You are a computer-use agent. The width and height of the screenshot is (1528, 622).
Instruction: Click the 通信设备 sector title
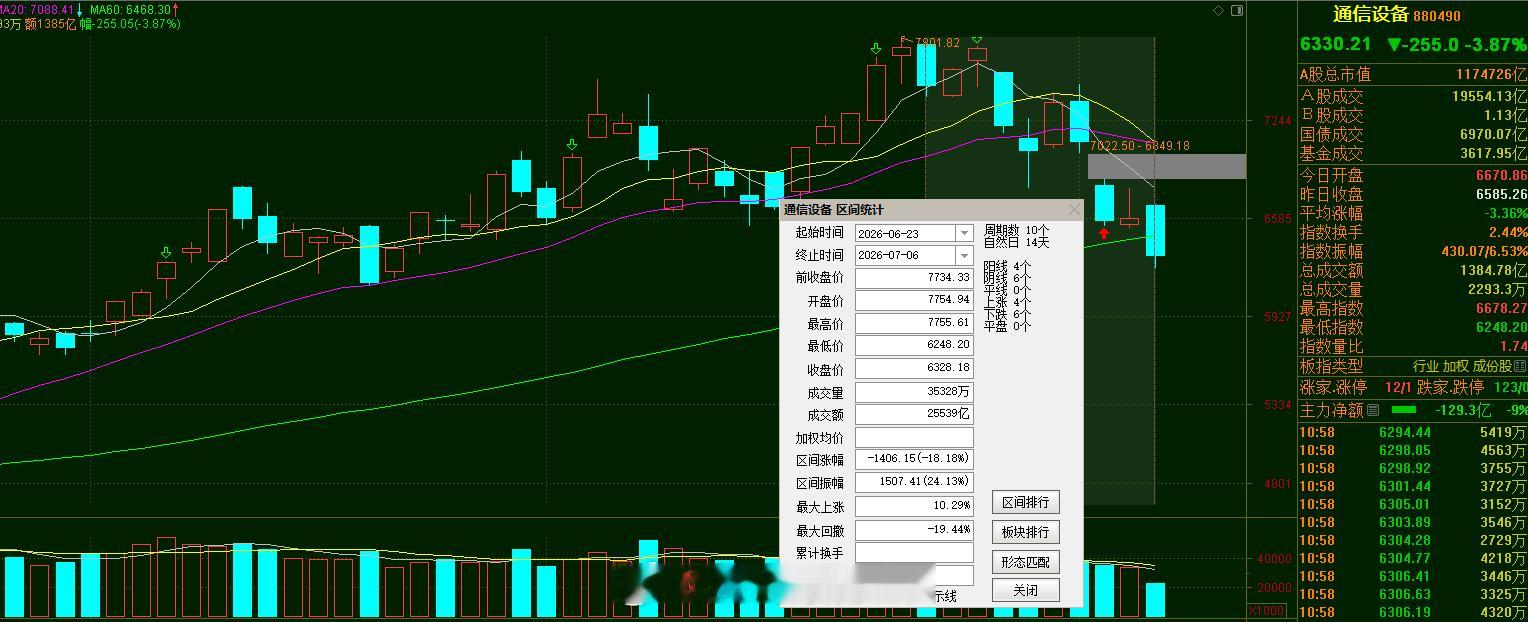[1370, 15]
